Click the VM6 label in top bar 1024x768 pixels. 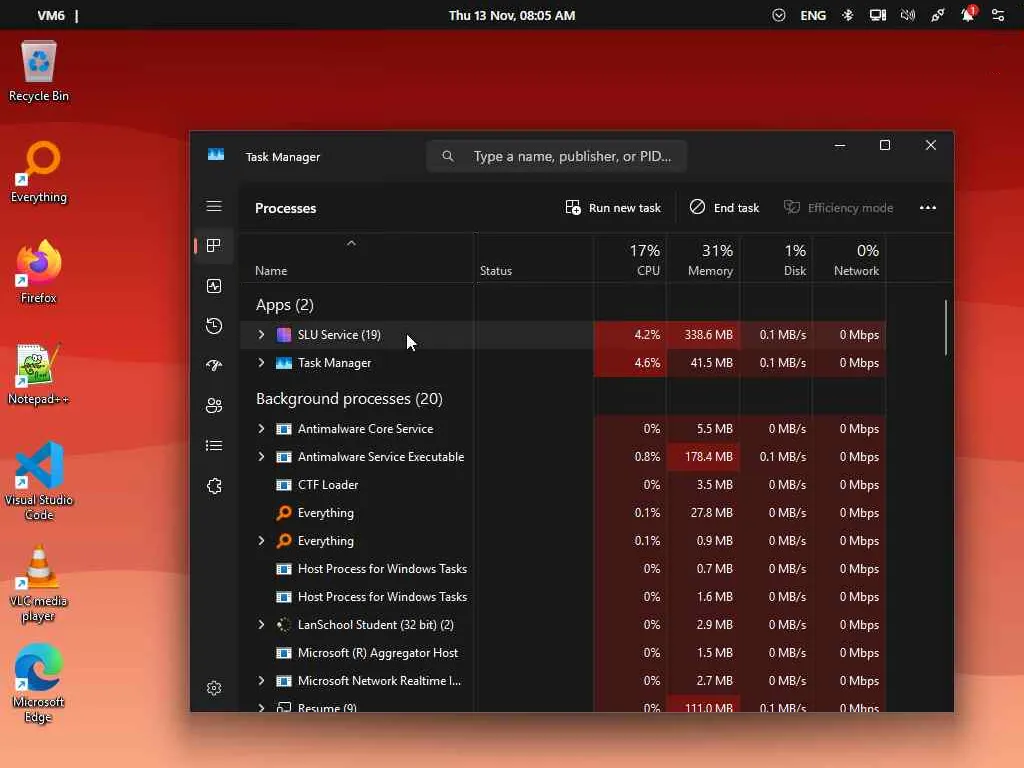(x=51, y=15)
